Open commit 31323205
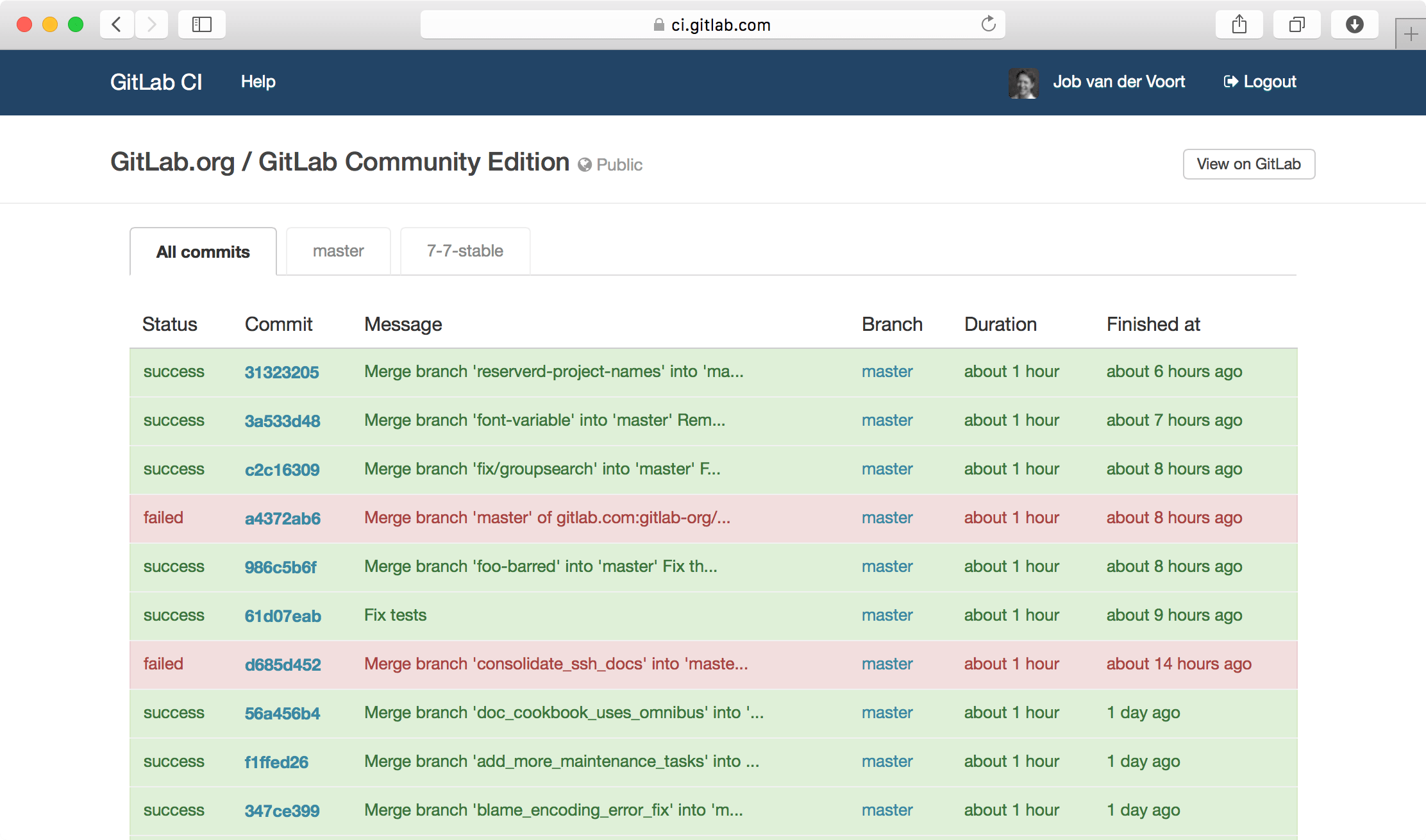 coord(281,373)
